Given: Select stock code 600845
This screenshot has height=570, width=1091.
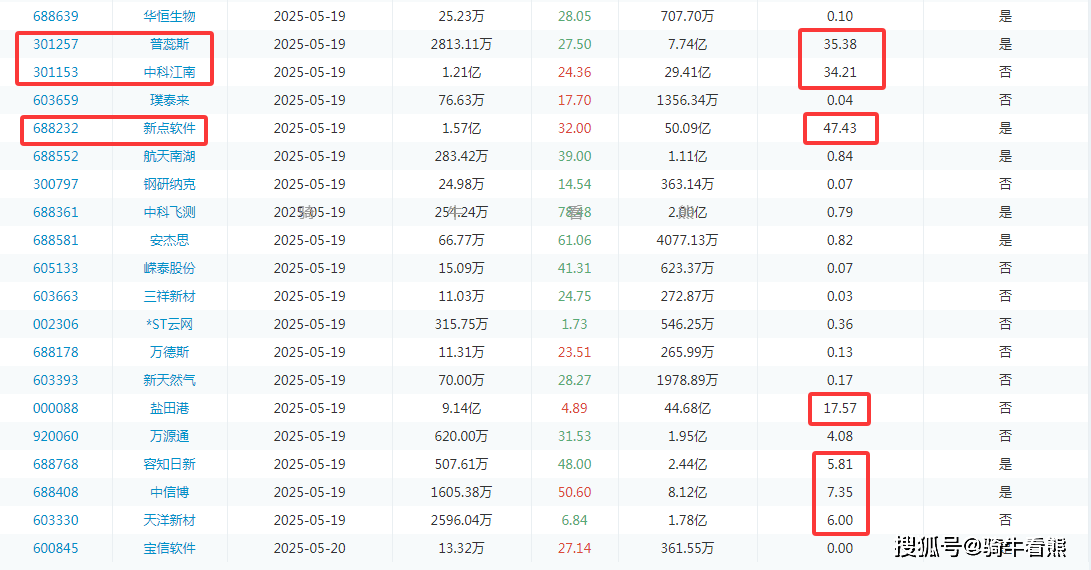Looking at the screenshot, I should (x=56, y=548).
